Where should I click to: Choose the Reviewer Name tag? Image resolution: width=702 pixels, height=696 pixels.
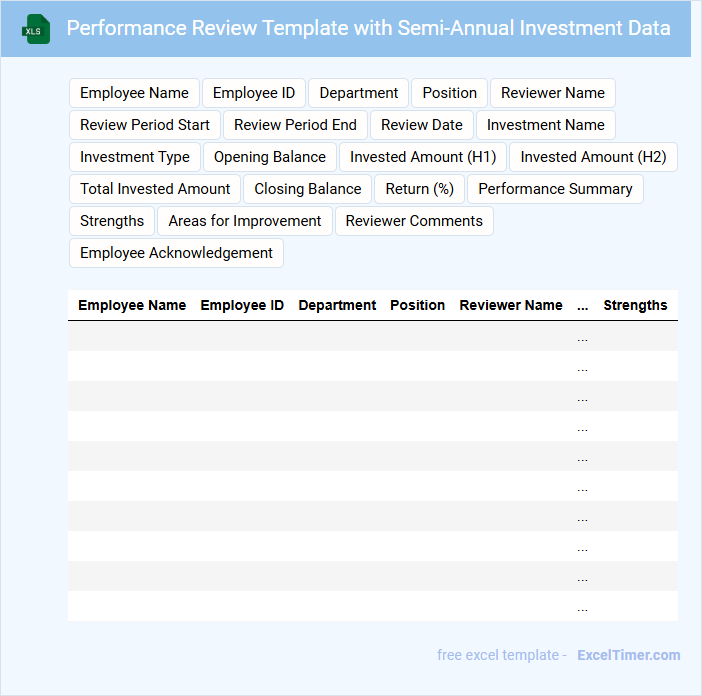[552, 93]
